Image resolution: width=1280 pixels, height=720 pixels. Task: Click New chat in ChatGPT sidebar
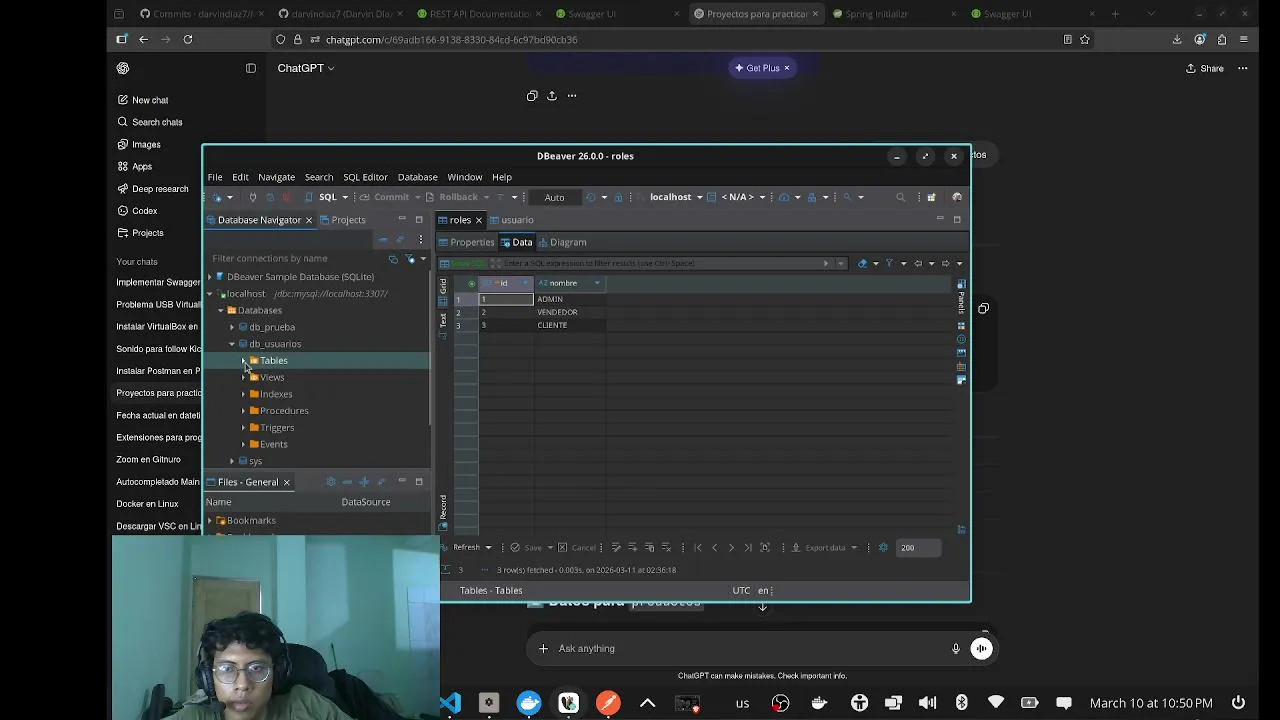[150, 100]
